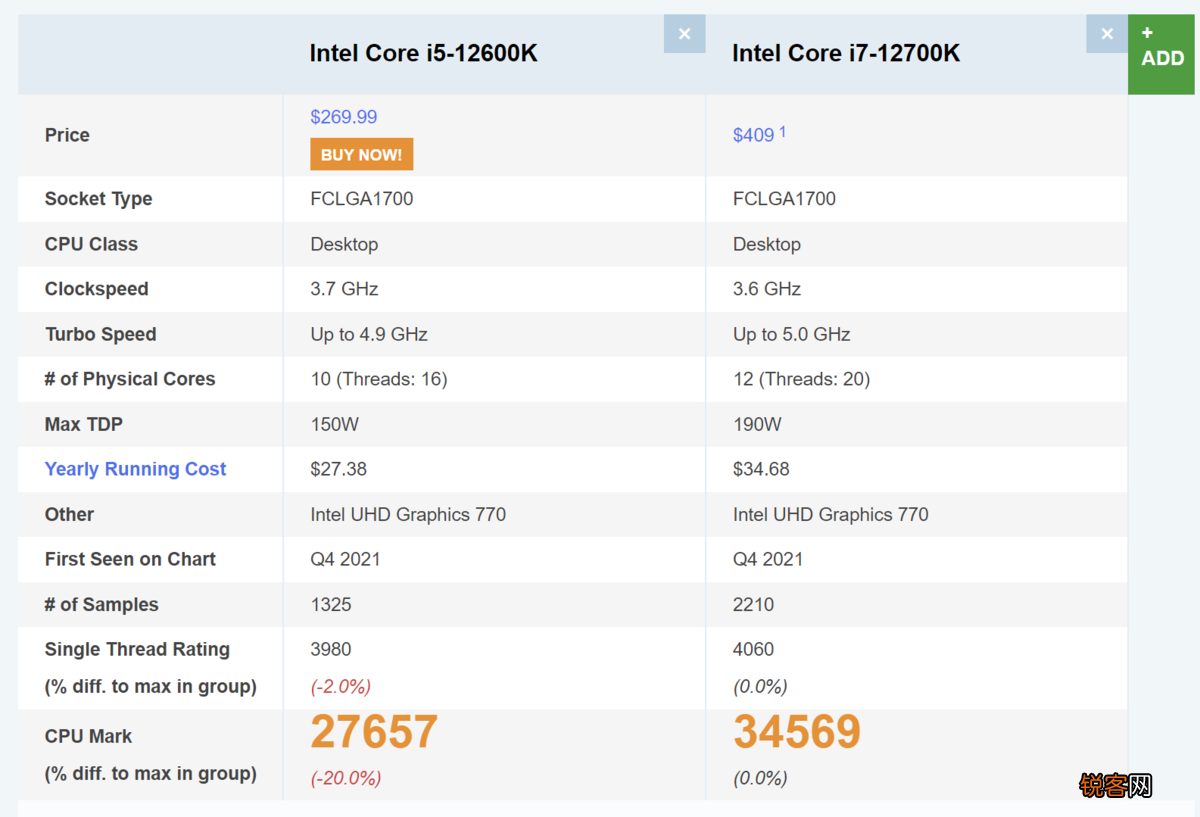Click the orange BUY NOW! button

(361, 155)
